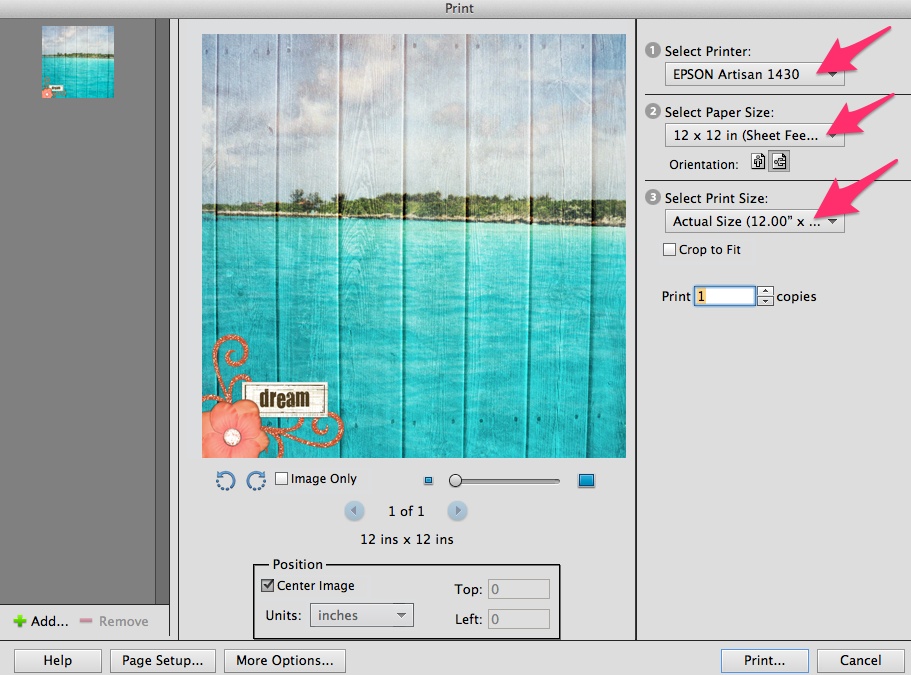Rotate the image clockwise
The height and width of the screenshot is (675, 911).
pyautogui.click(x=256, y=481)
